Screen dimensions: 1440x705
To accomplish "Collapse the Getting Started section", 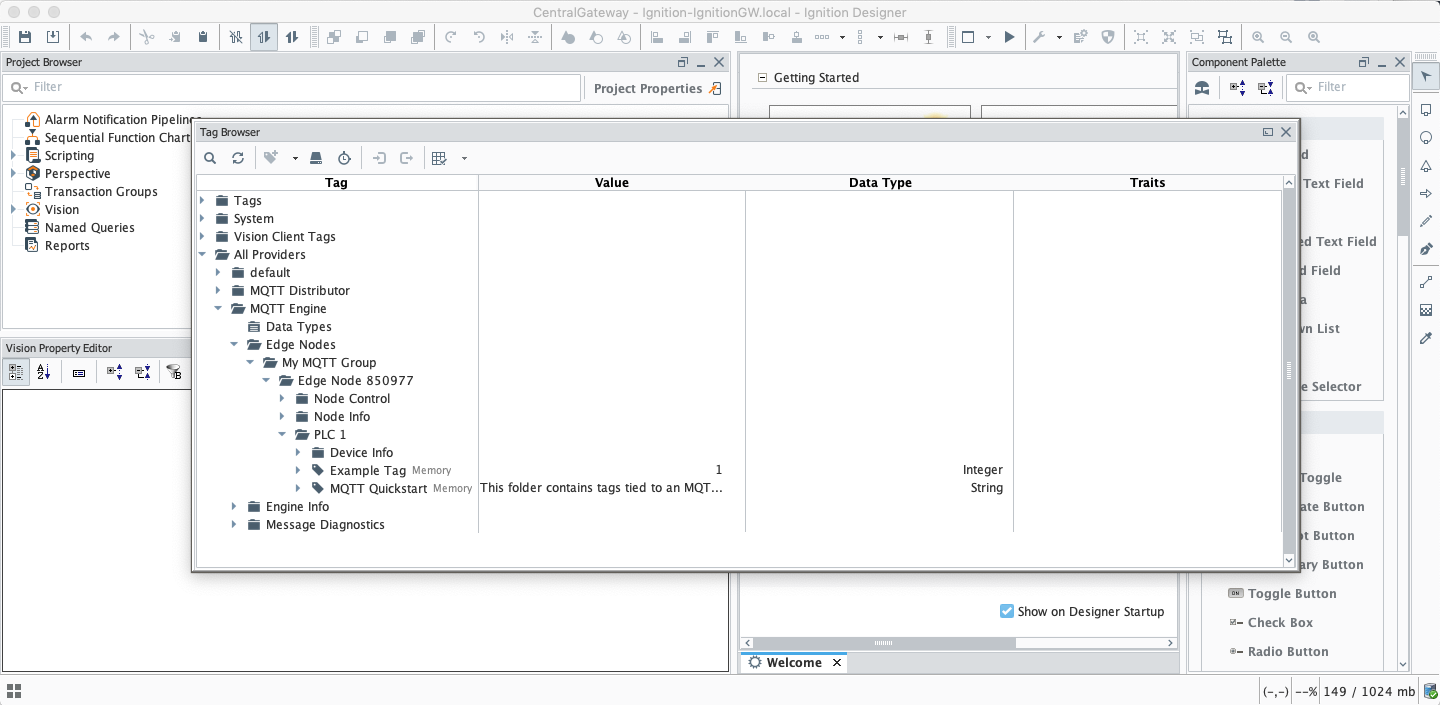I will click(x=762, y=77).
